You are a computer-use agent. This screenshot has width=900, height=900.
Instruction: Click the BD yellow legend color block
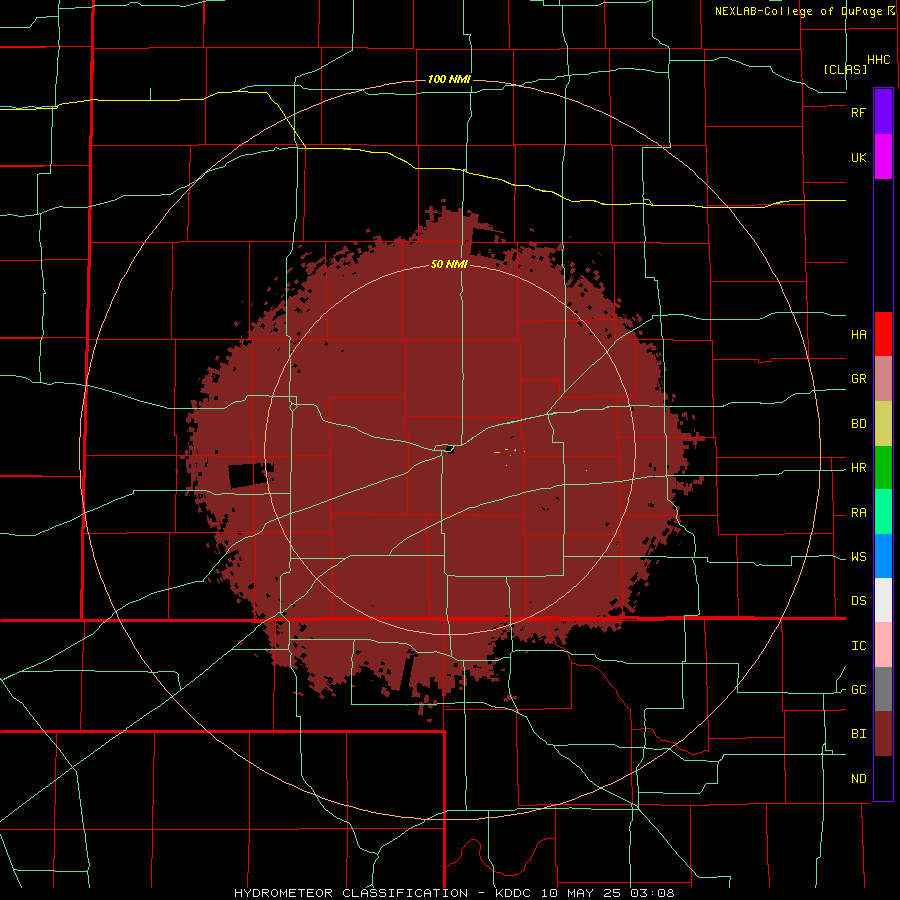tap(883, 423)
